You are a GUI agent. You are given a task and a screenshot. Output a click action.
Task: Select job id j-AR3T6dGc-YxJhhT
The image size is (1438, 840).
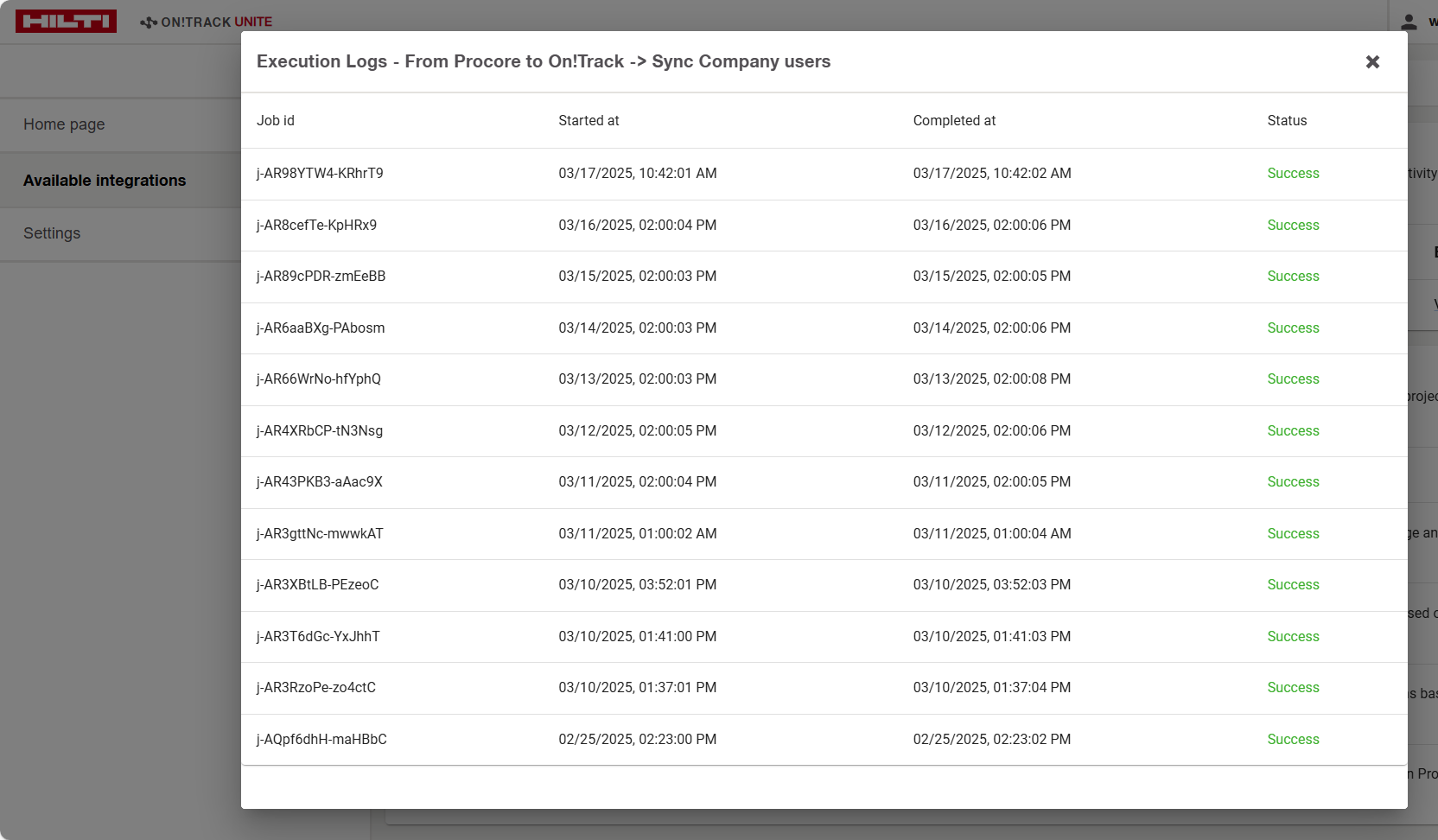[x=318, y=637]
